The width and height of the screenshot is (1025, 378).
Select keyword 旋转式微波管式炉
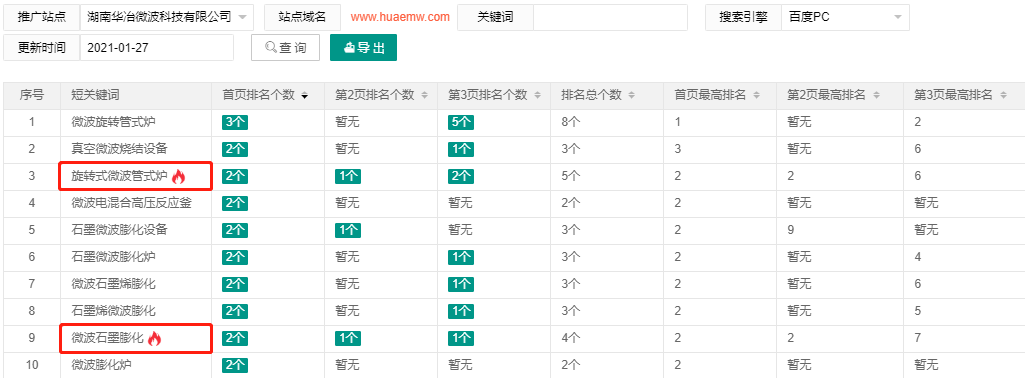pos(120,176)
